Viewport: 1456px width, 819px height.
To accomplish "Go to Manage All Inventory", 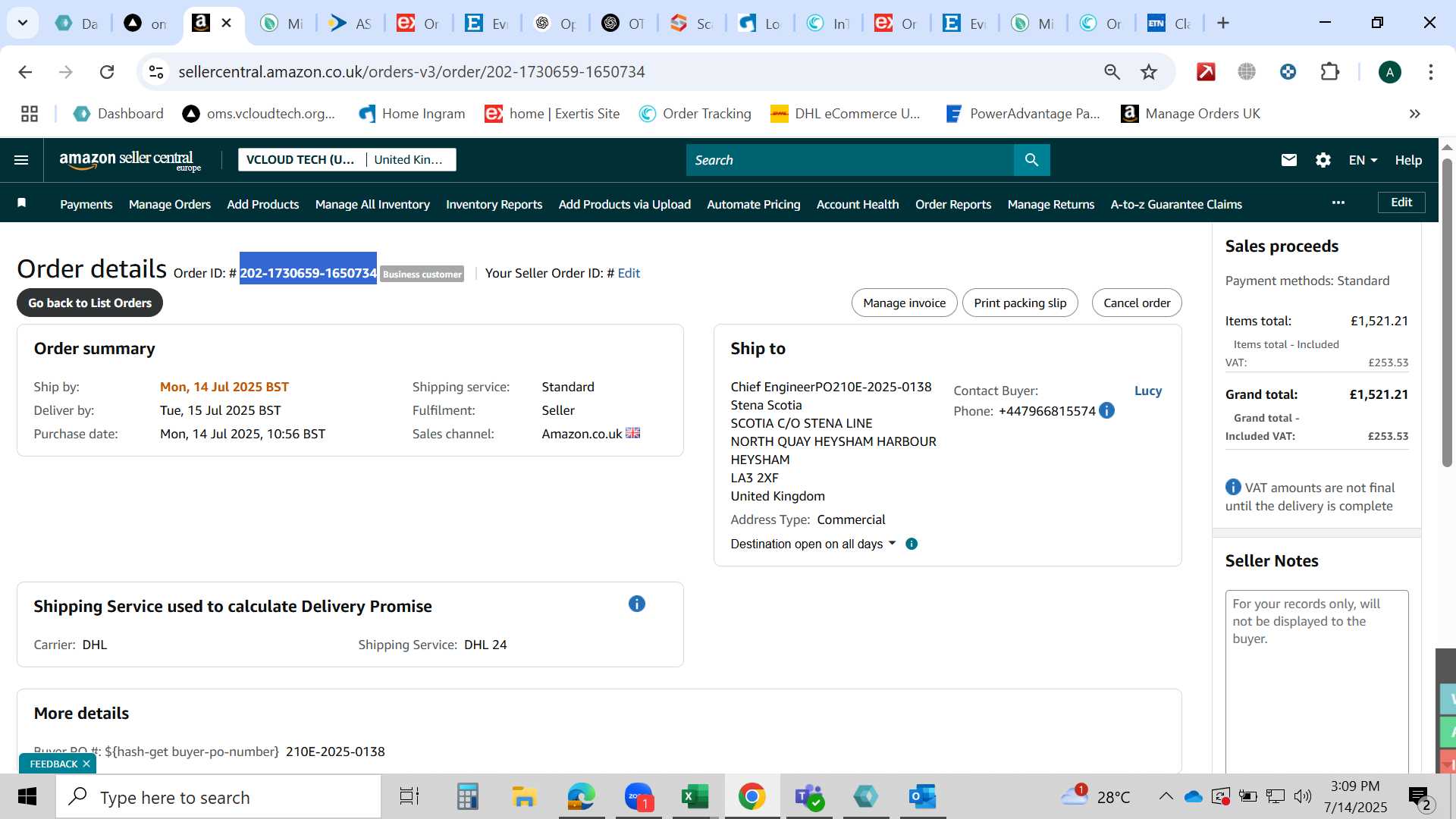I will coord(372,204).
